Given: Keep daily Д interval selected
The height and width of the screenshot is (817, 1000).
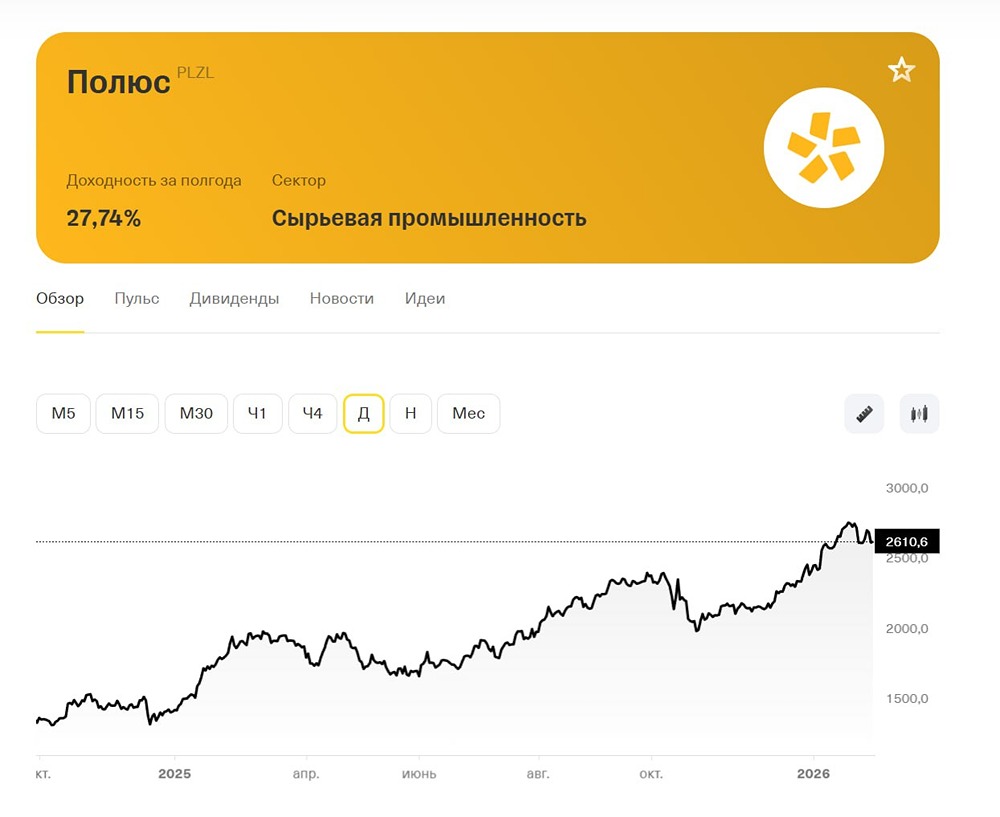Looking at the screenshot, I should [x=361, y=413].
